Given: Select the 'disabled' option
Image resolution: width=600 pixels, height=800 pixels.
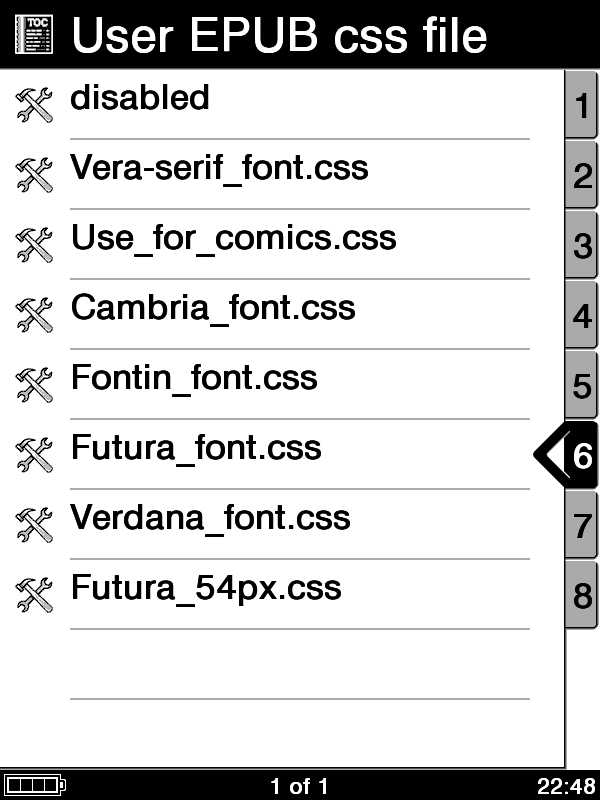Looking at the screenshot, I should [140, 98].
